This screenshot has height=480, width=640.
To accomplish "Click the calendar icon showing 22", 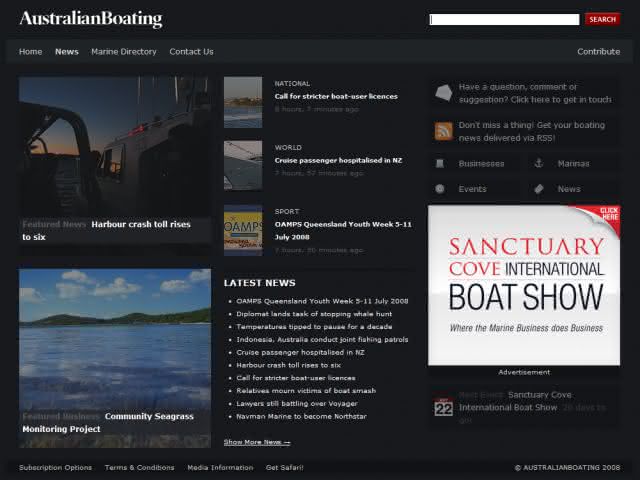I will point(444,407).
